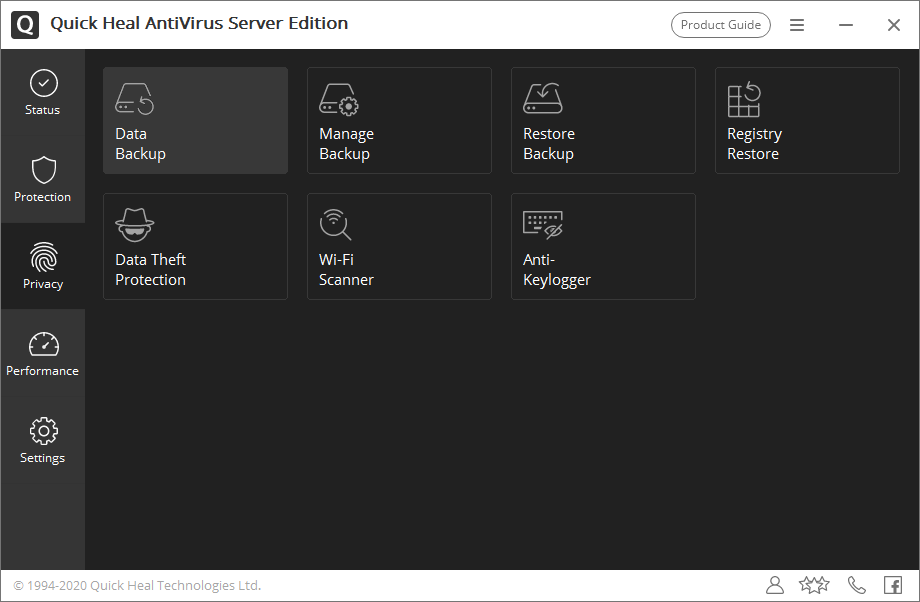Switch to the Protection tab
The height and width of the screenshot is (602, 920).
pos(43,180)
